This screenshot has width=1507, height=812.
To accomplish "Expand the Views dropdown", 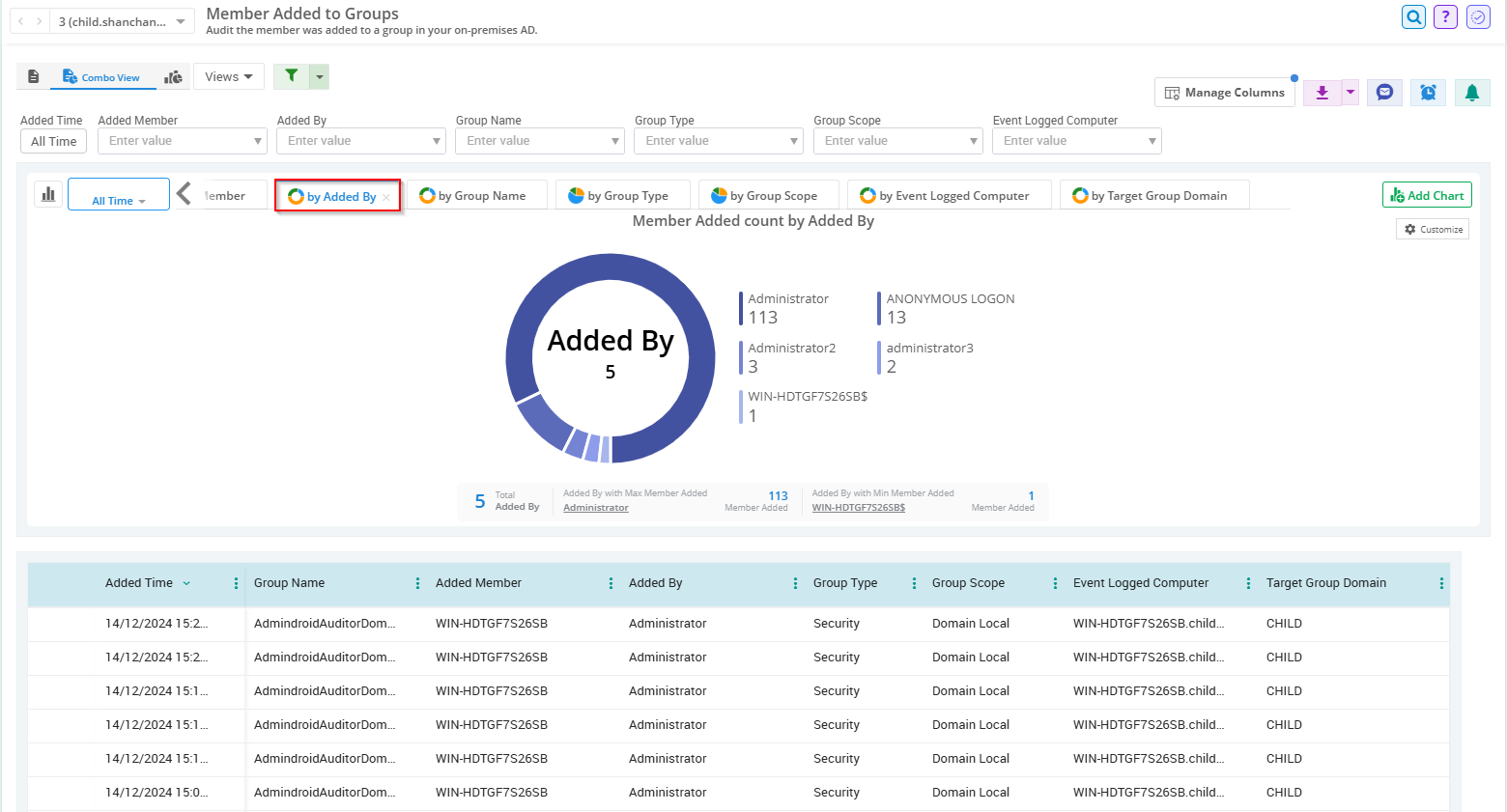I will [229, 77].
